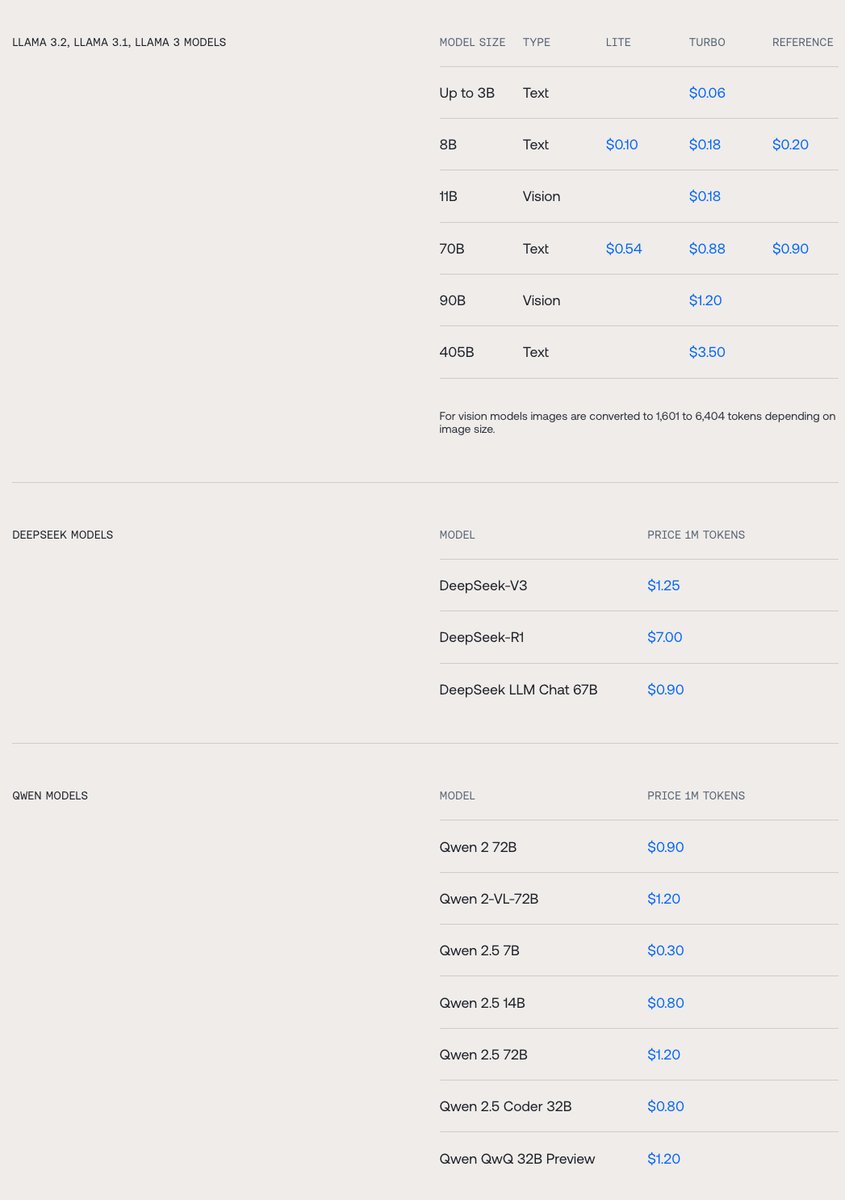Viewport: 845px width, 1200px height.
Task: Click the $0.30 price for Qwen 2.5 7B
Action: [665, 951]
